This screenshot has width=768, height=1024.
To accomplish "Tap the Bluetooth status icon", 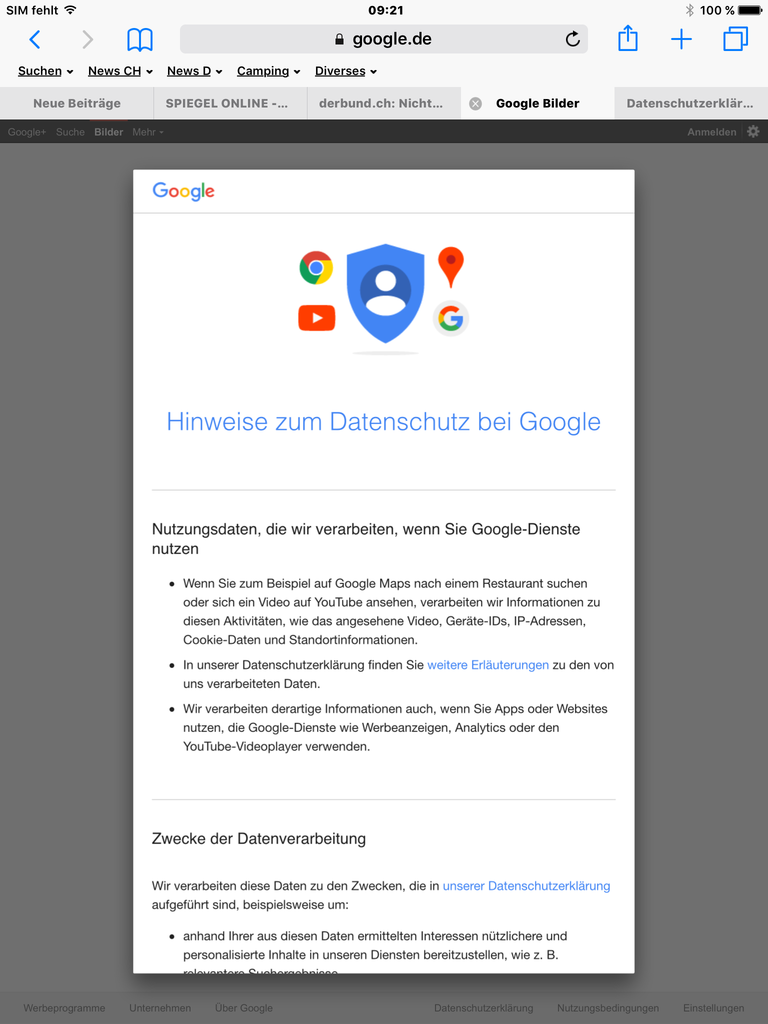I will click(690, 10).
